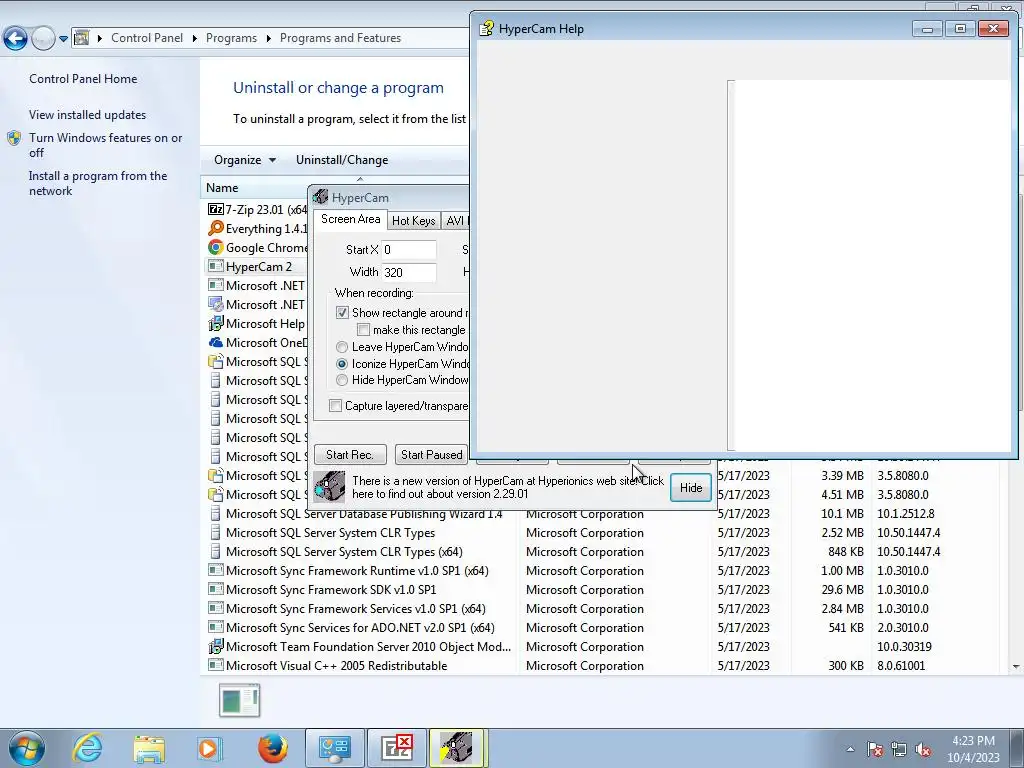Click the selected program details thumbnail
The height and width of the screenshot is (768, 1024).
point(239,700)
